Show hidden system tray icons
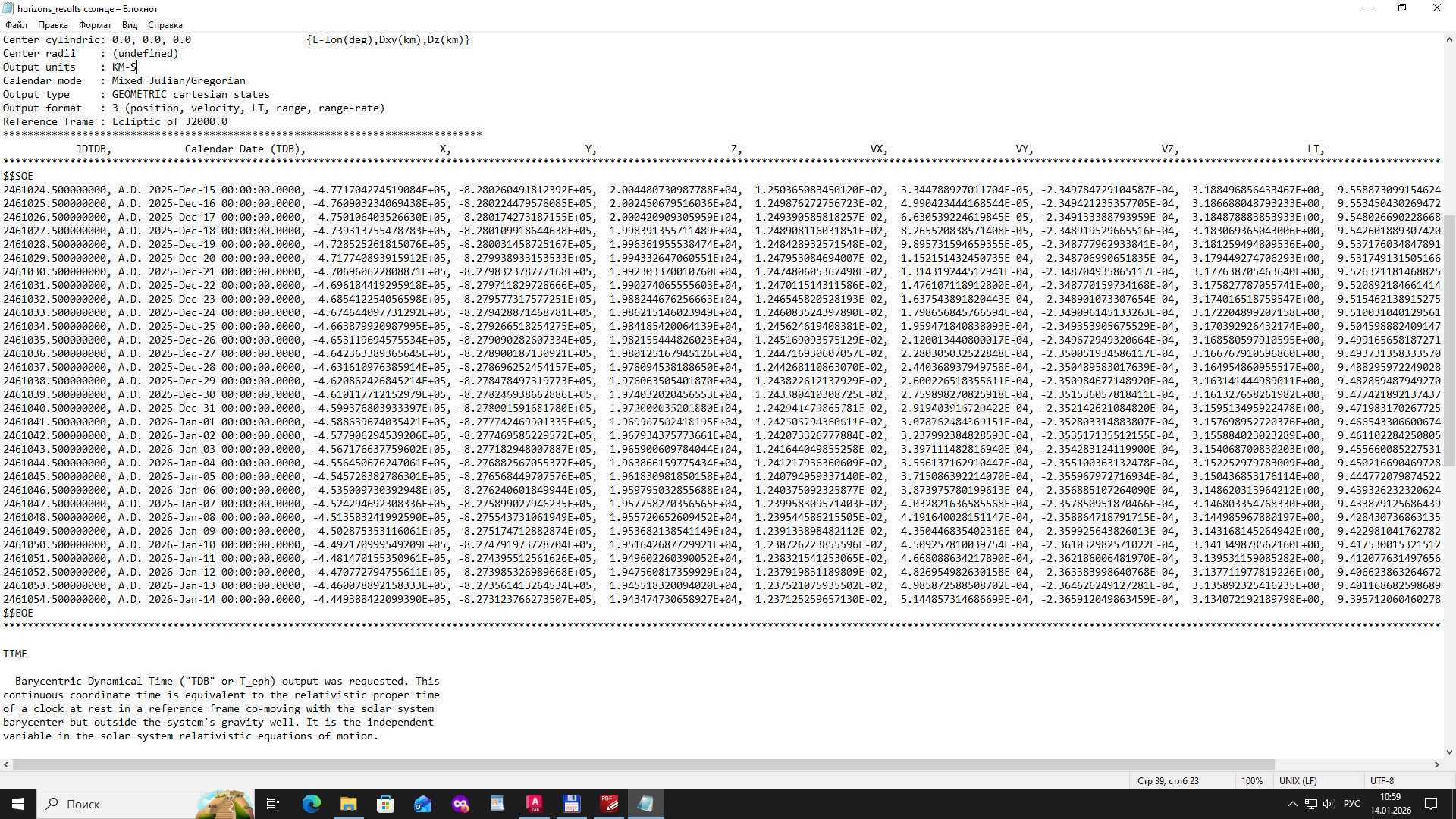The height and width of the screenshot is (819, 1456). click(x=1292, y=804)
